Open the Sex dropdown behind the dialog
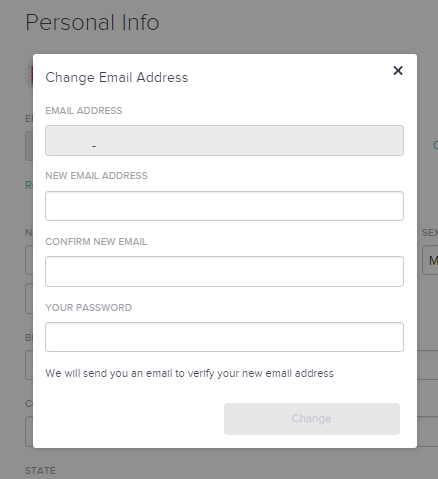The height and width of the screenshot is (479, 438). (x=430, y=260)
